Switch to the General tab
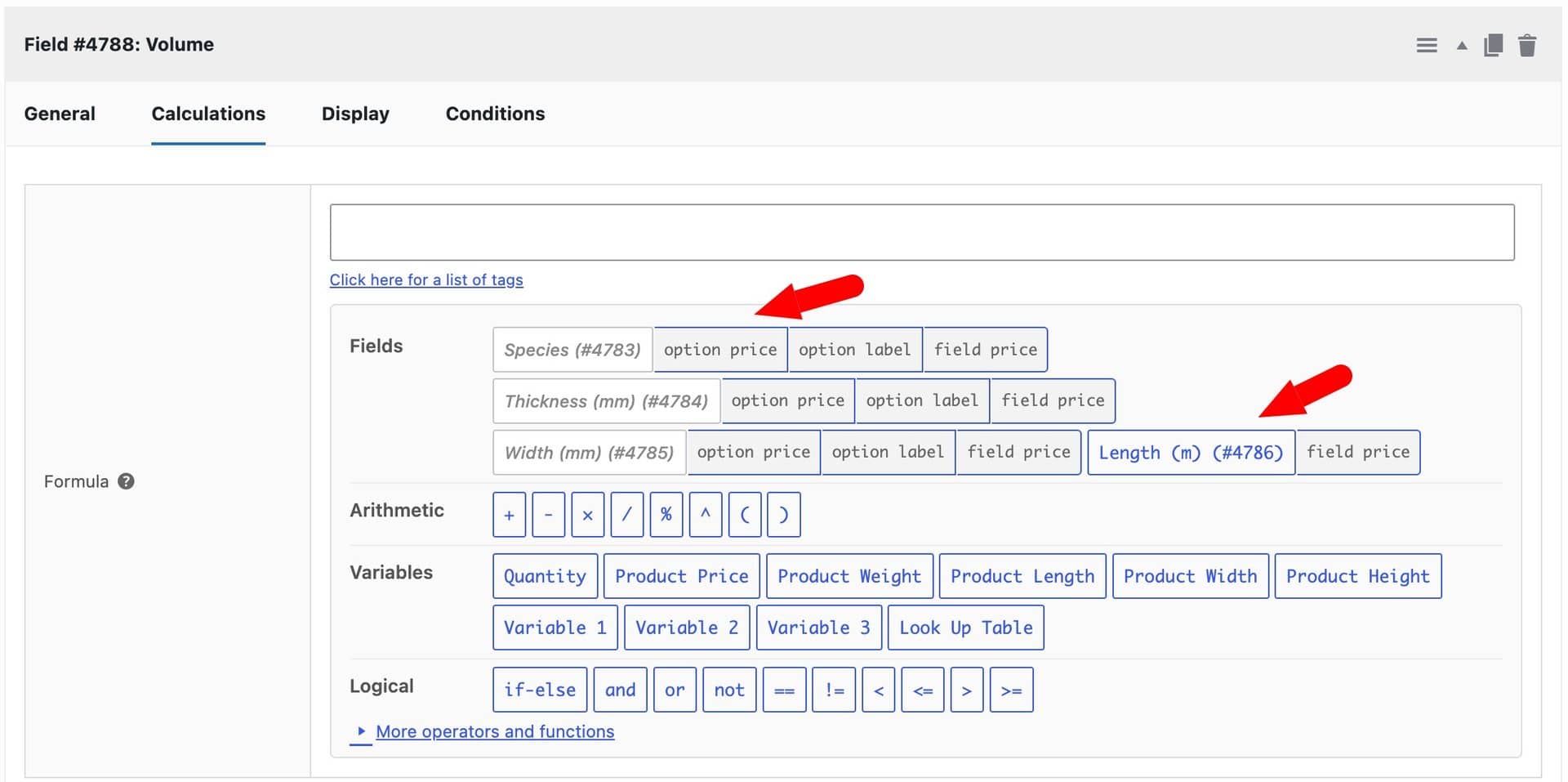The image size is (1568, 782). coord(60,114)
